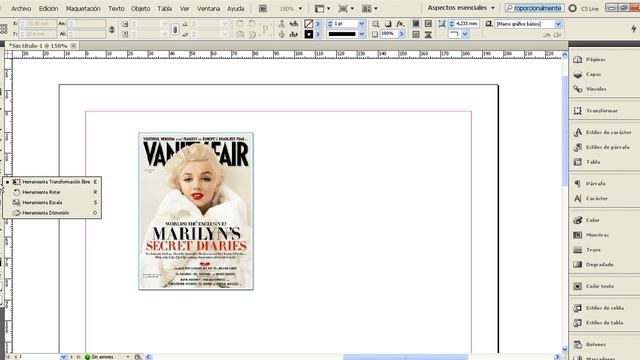This screenshot has height=360, width=640.
Task: Click the opacity 100% field
Action: coord(388,34)
